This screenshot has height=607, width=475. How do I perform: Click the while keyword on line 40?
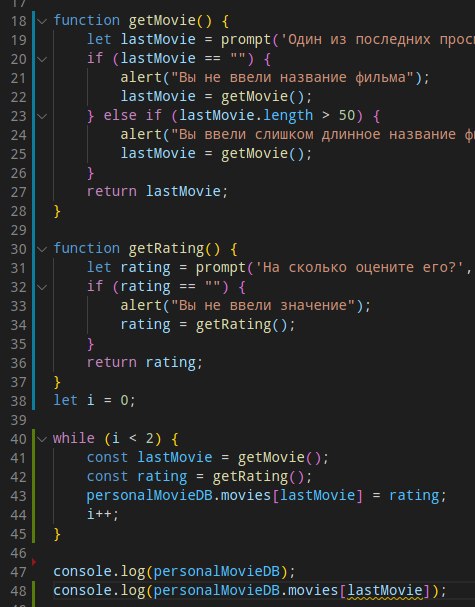click(74, 438)
